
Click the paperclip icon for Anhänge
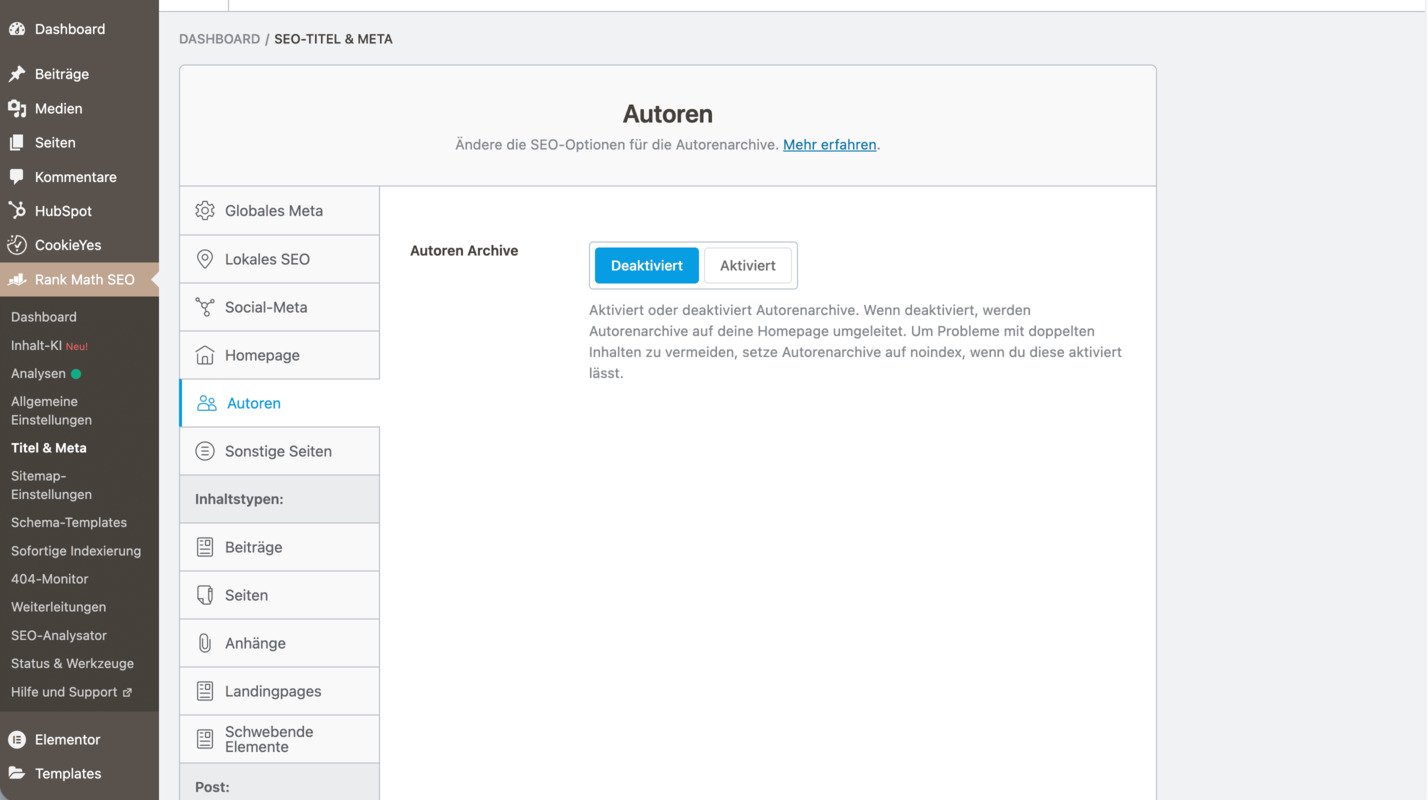pyautogui.click(x=205, y=643)
